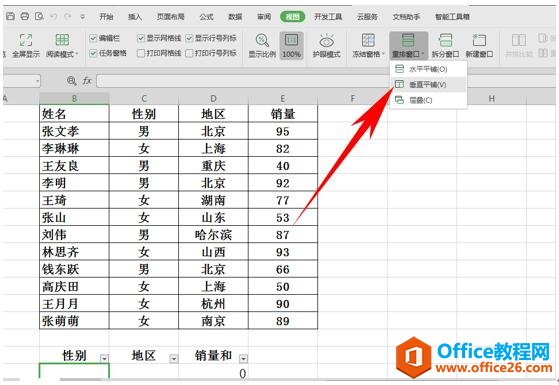Click the cell containing 杭州
The height and width of the screenshot is (385, 559).
coord(213,303)
